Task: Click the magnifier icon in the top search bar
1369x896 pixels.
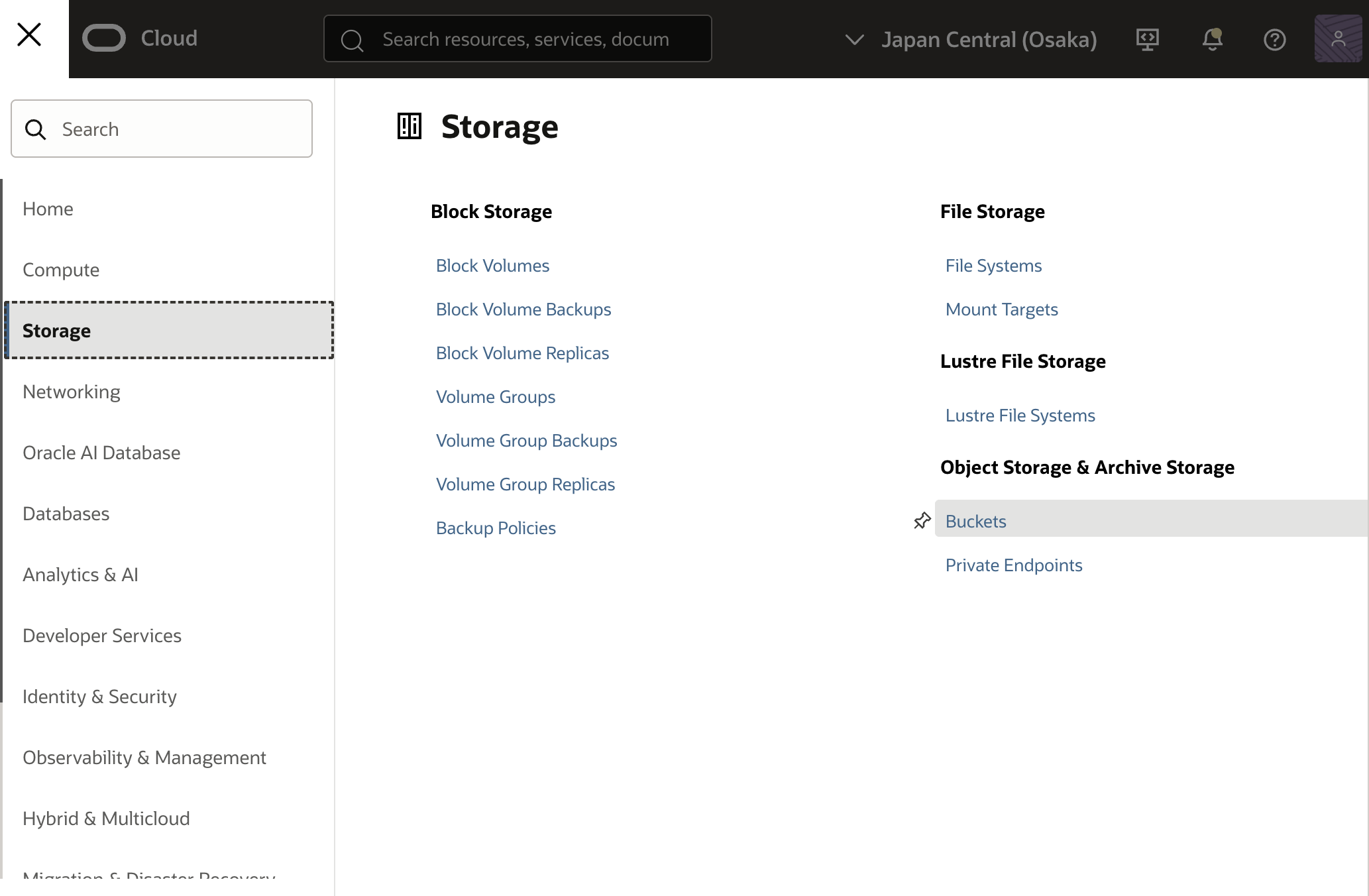Action: (x=352, y=39)
